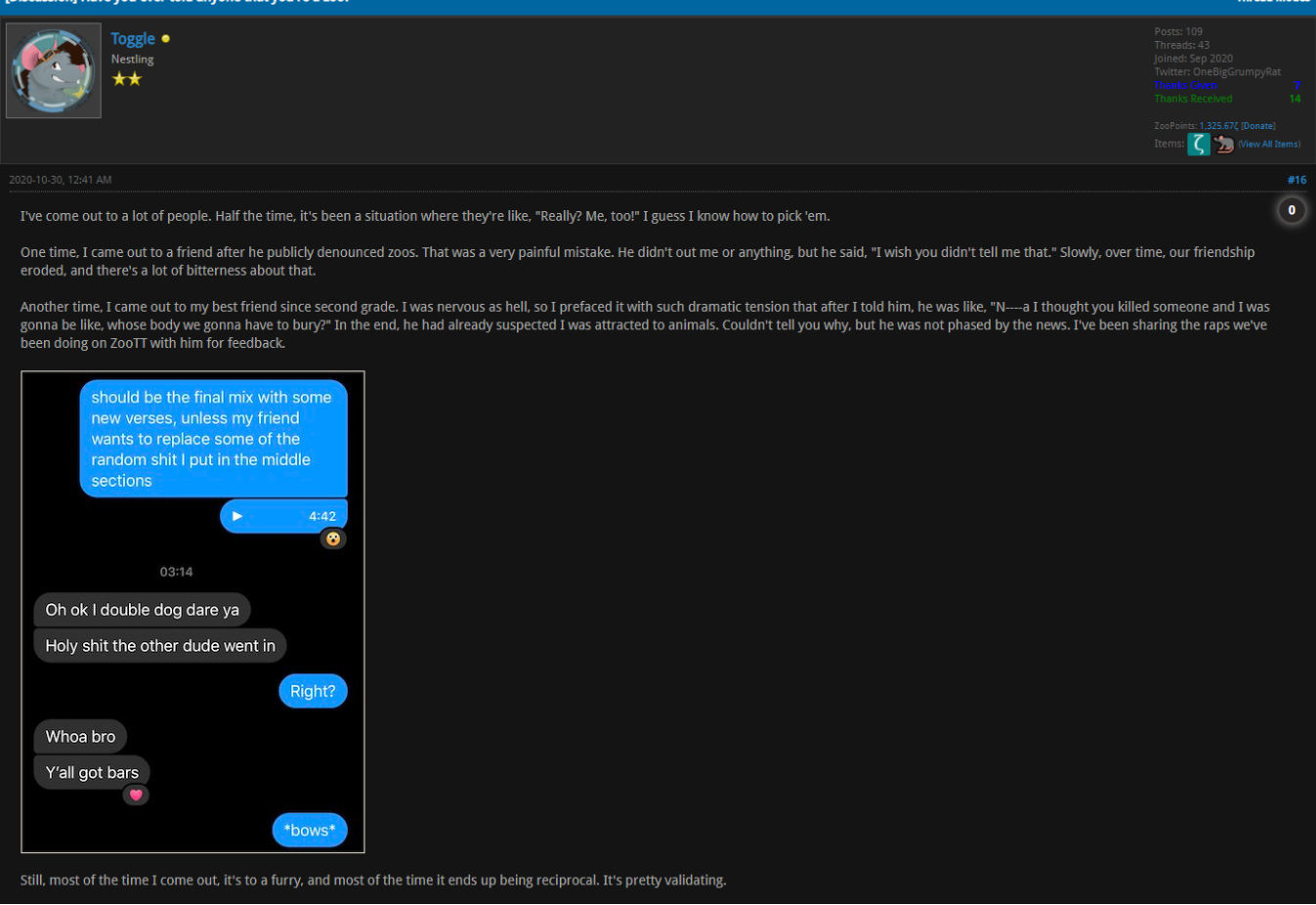Screen dimensions: 1316x905
Task: Click the Joined: Sep 2020 text
Action: pyautogui.click(x=1193, y=59)
